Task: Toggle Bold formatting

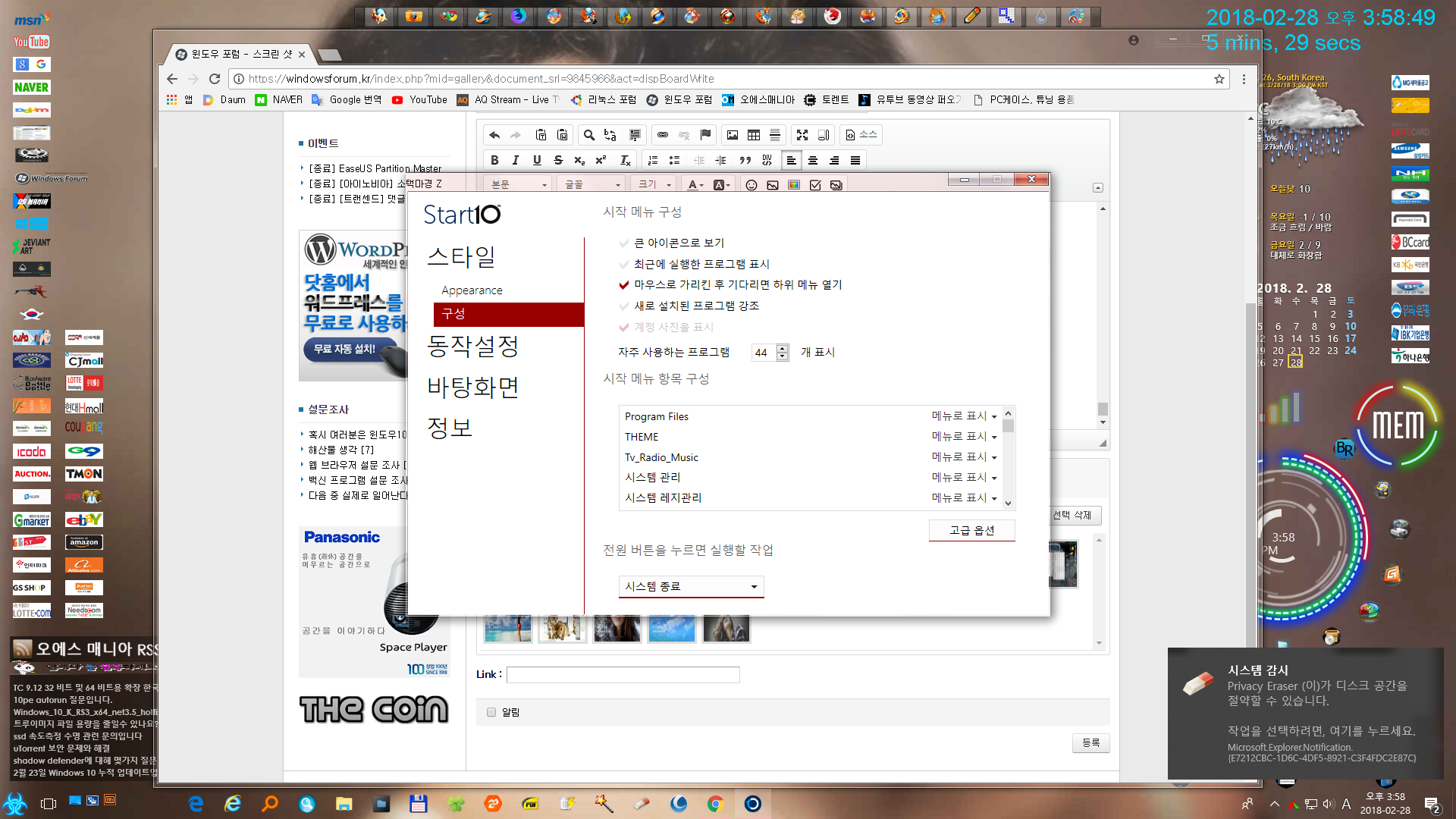Action: 494,160
